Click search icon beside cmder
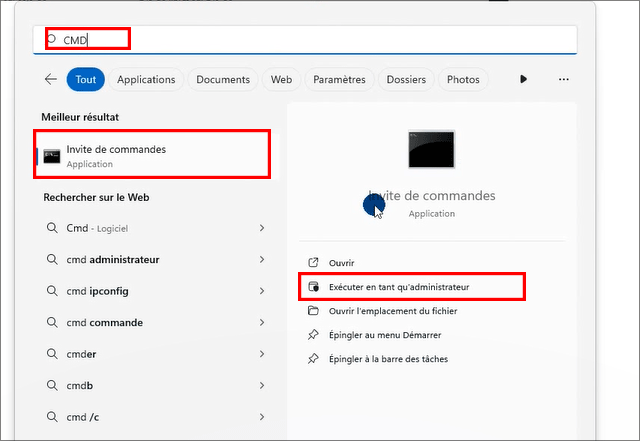The width and height of the screenshot is (640, 441). click(x=52, y=354)
